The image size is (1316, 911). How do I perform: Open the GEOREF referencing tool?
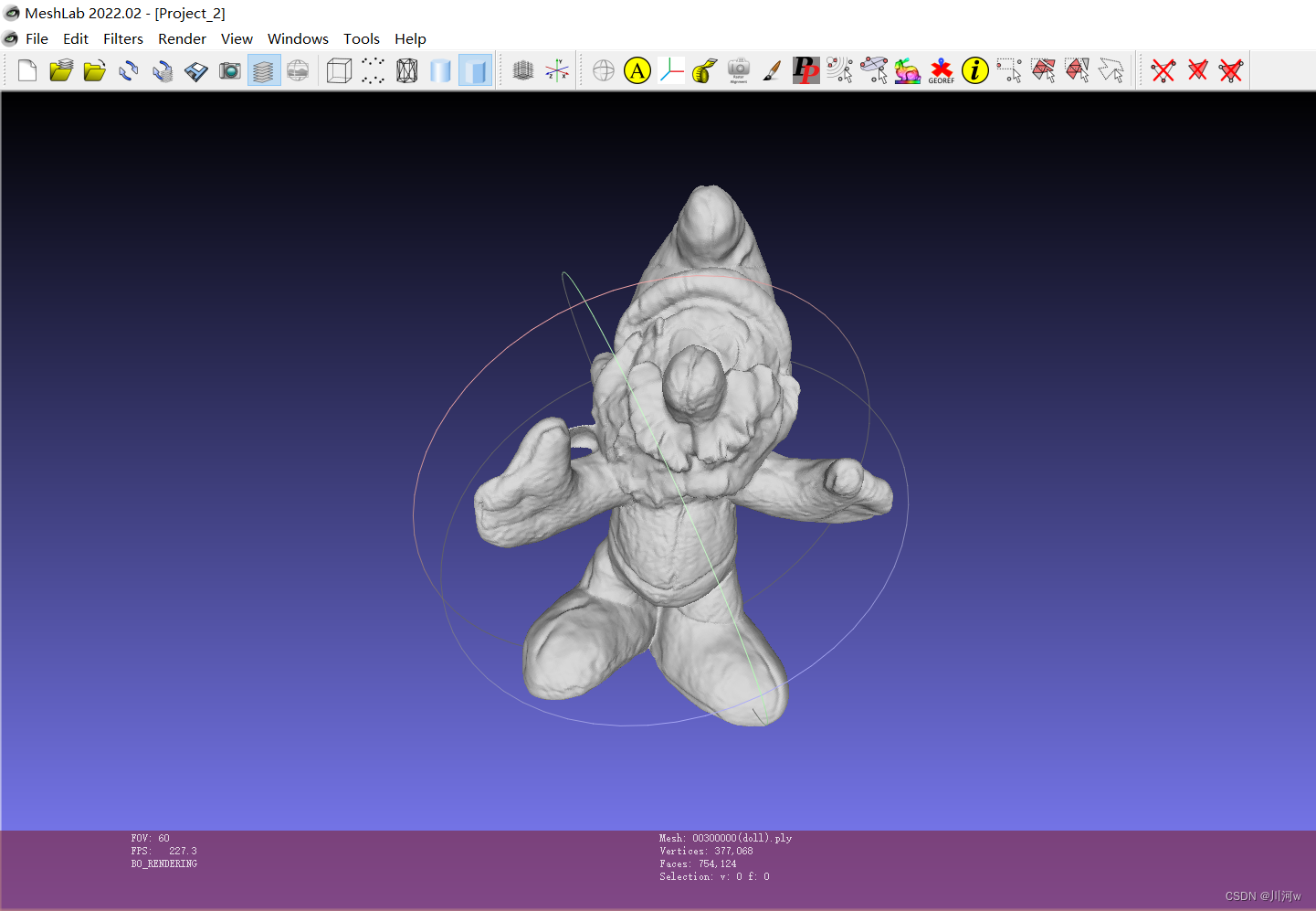(942, 70)
